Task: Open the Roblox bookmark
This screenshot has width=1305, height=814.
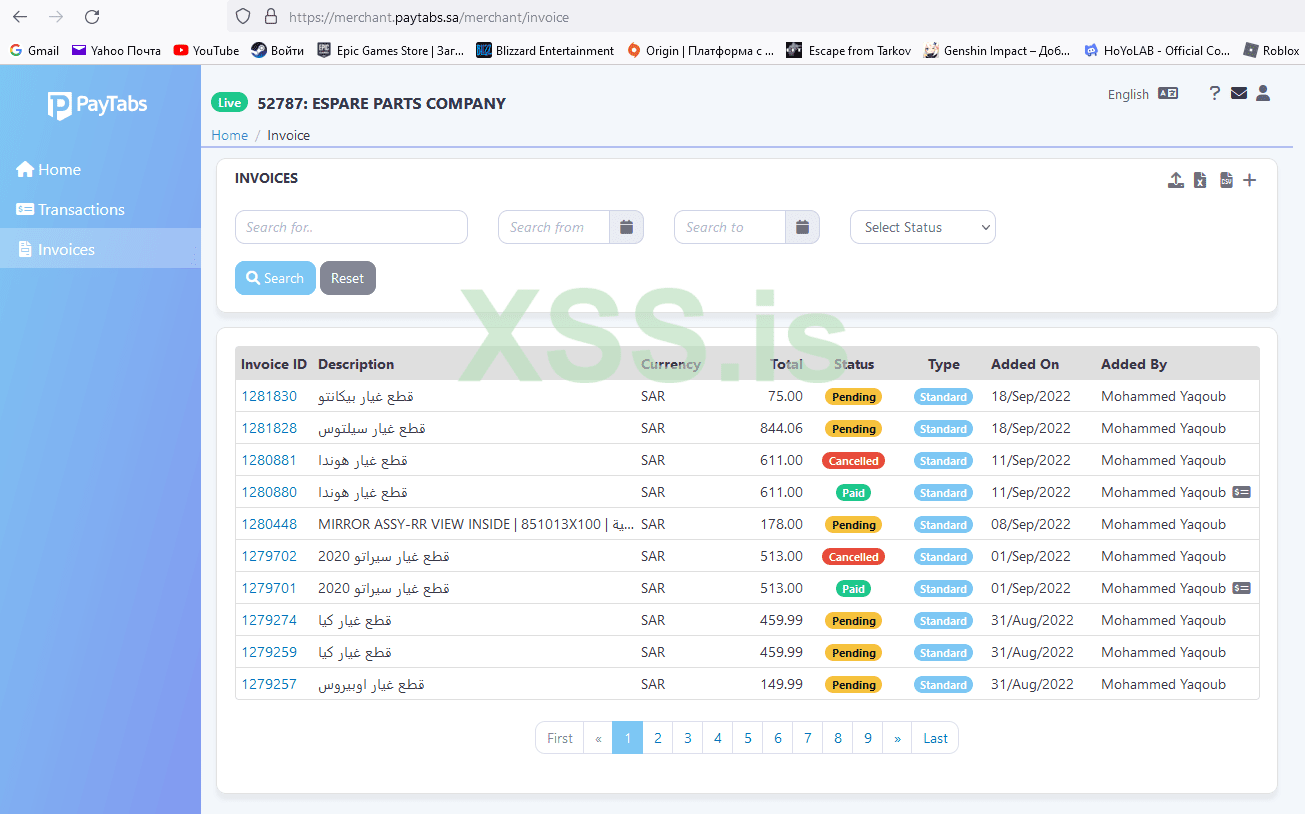Action: coord(1271,50)
